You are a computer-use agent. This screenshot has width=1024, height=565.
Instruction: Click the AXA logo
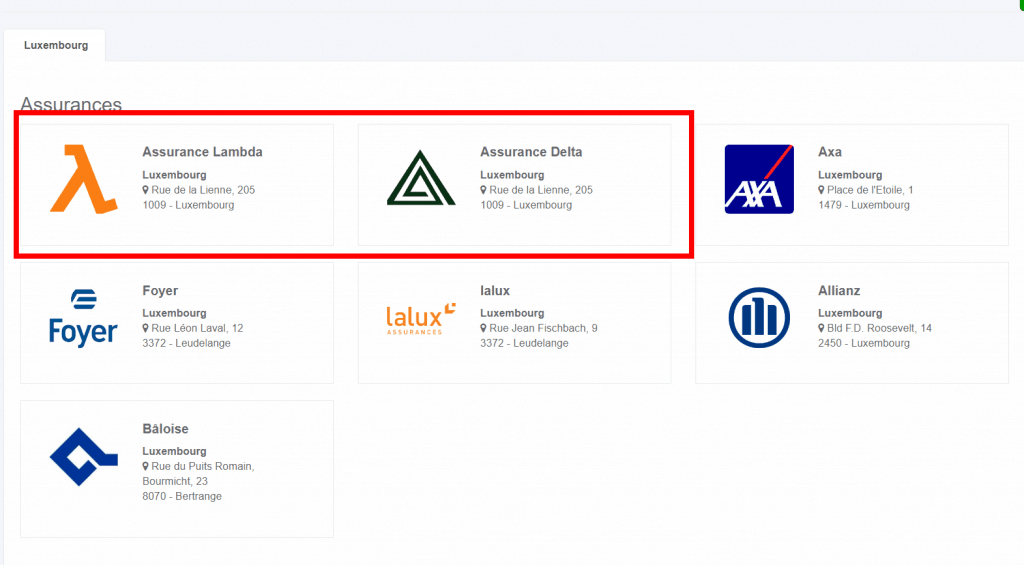[x=759, y=179]
